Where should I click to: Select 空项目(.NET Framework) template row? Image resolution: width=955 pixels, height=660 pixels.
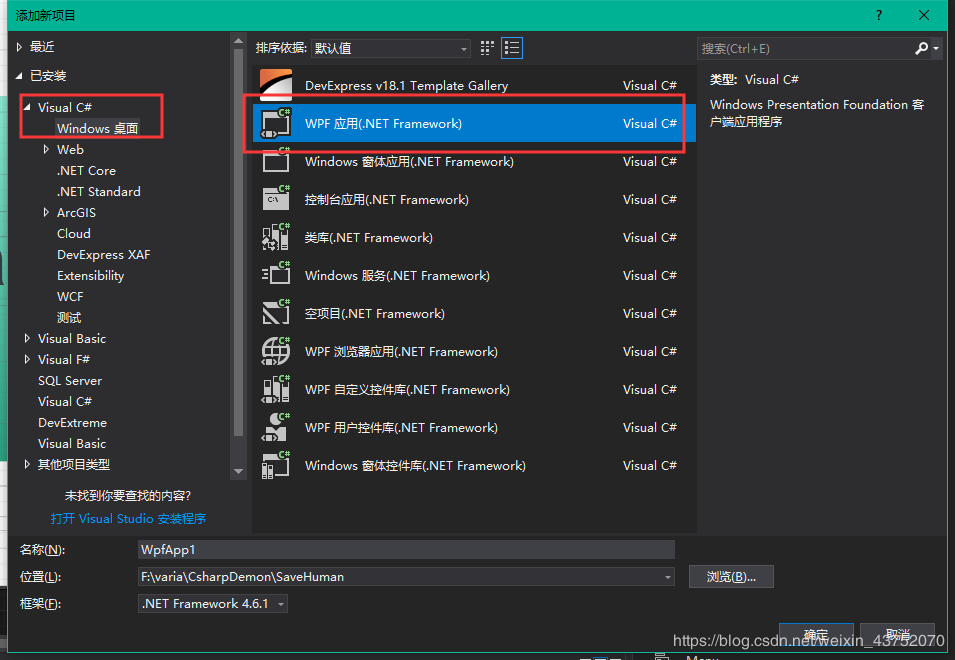point(474,313)
